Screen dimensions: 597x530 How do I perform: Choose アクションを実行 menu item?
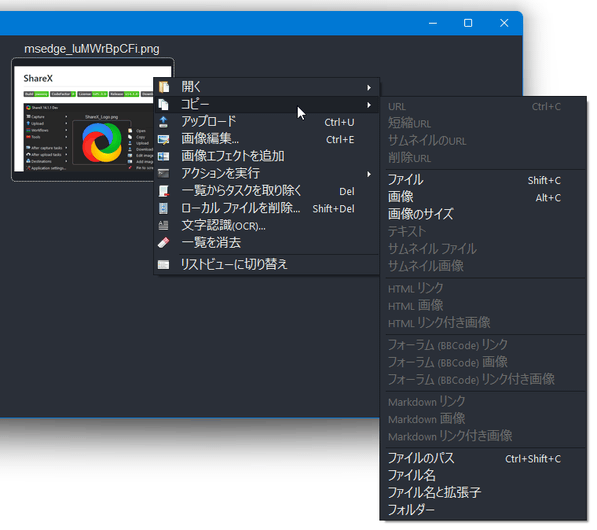267,174
